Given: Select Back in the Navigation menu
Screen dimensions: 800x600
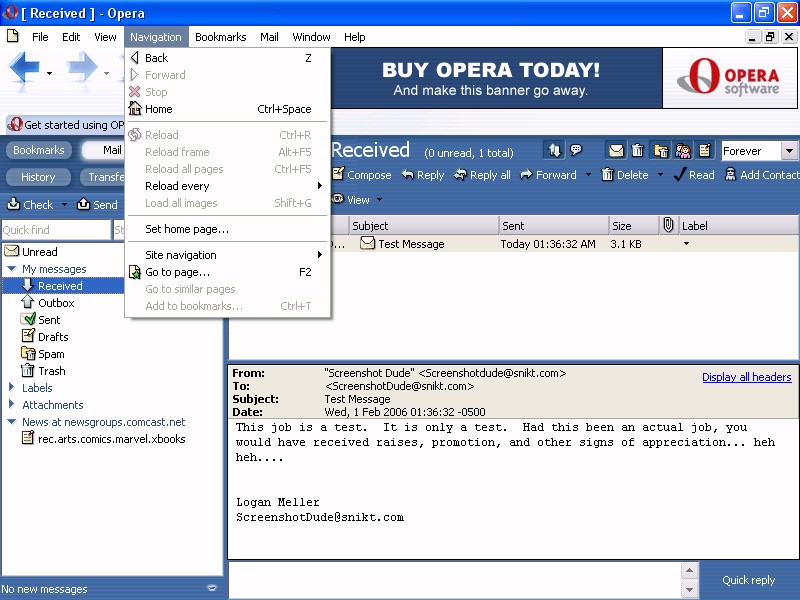Looking at the screenshot, I should point(228,58).
